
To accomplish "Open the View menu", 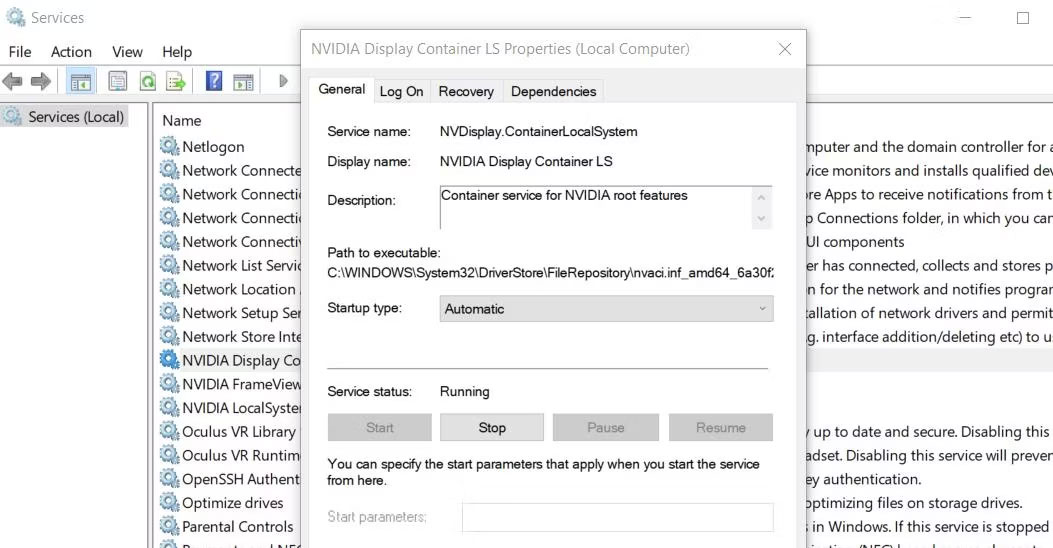I will [x=127, y=52].
